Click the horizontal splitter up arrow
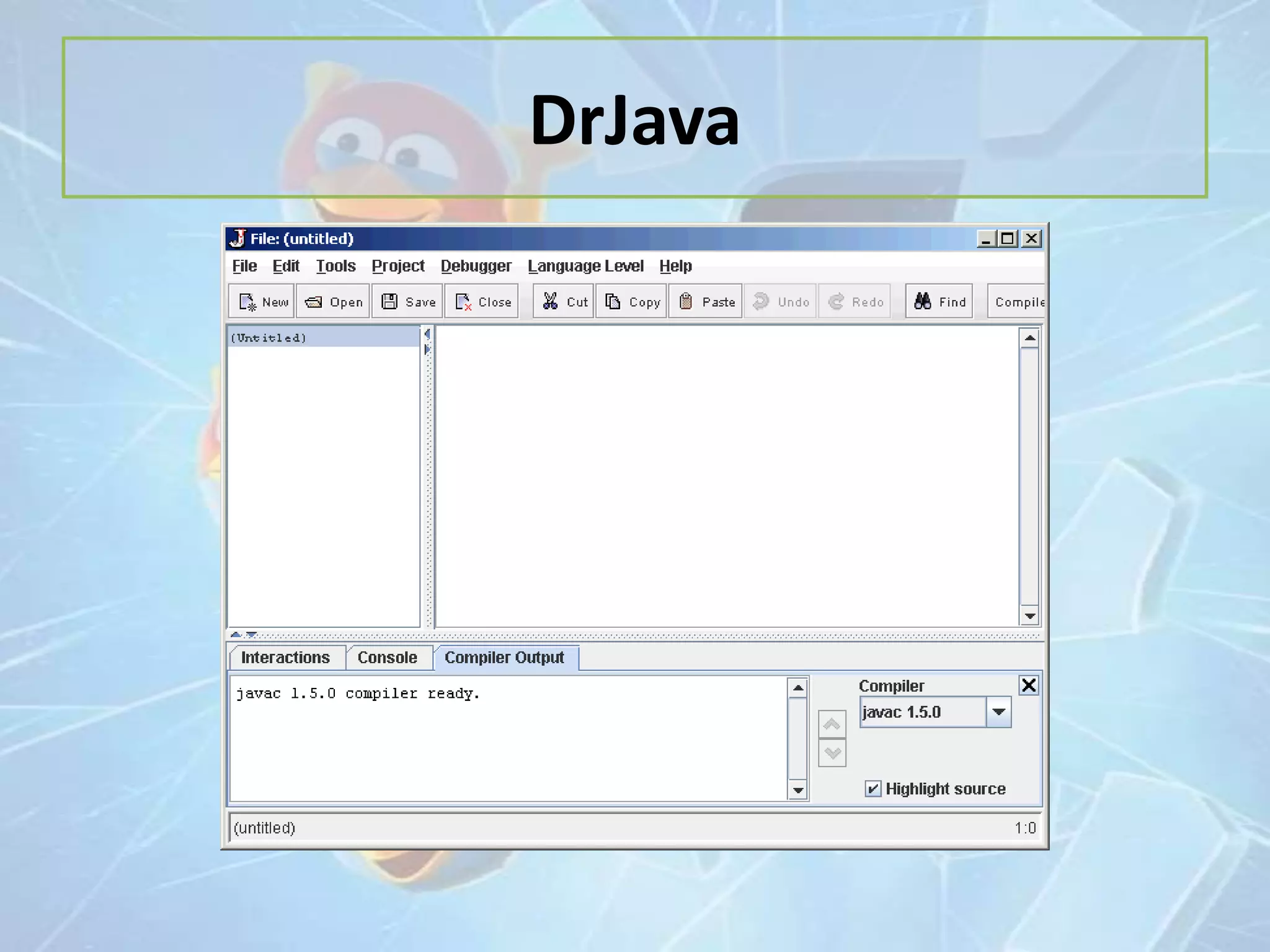 pos(236,635)
